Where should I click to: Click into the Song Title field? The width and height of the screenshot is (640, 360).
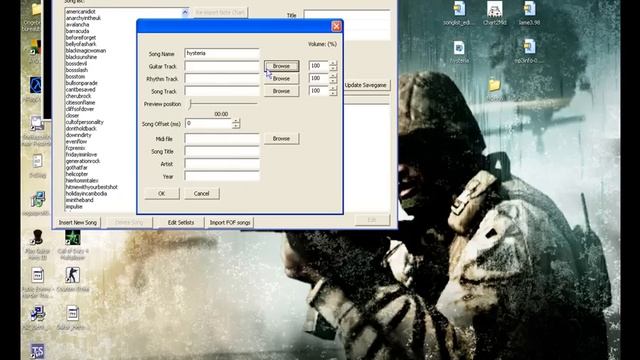[222, 151]
